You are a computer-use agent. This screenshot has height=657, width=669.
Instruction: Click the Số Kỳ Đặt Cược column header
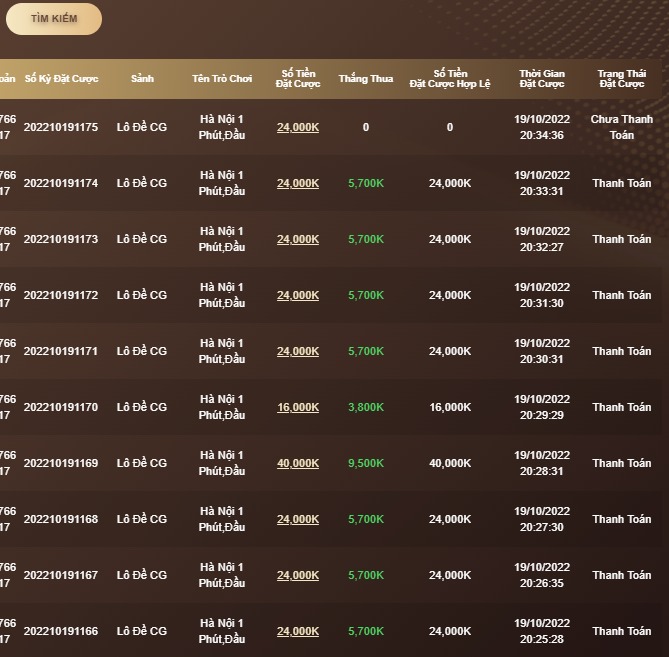[x=61, y=79]
